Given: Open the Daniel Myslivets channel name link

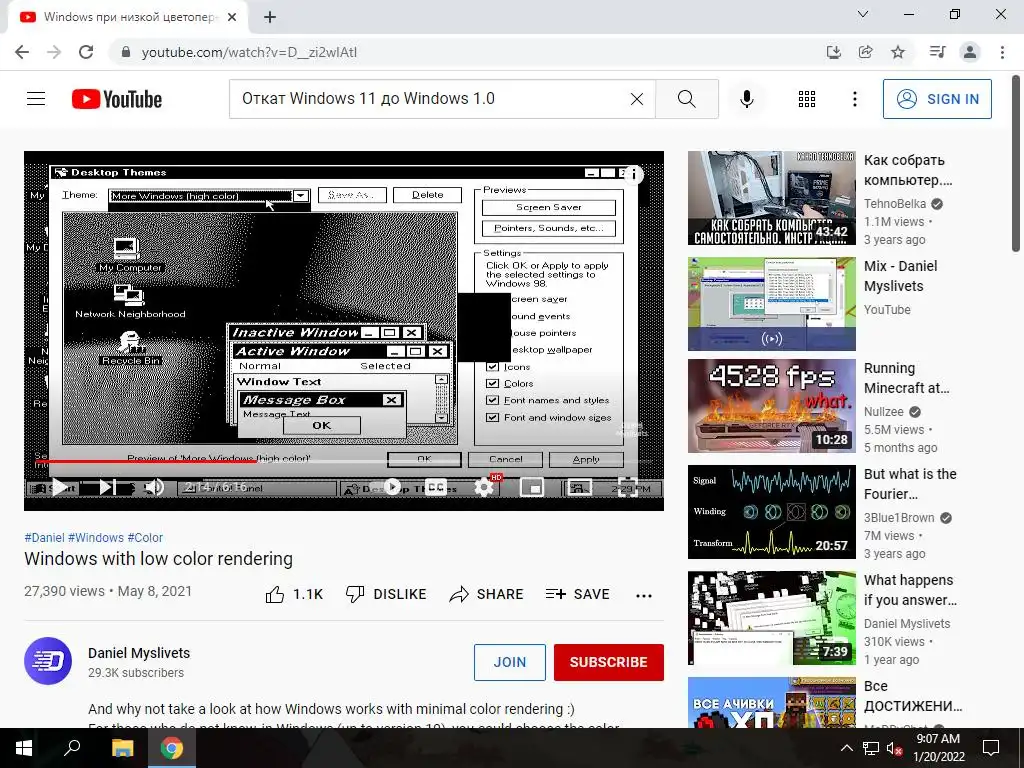Looking at the screenshot, I should click(139, 653).
